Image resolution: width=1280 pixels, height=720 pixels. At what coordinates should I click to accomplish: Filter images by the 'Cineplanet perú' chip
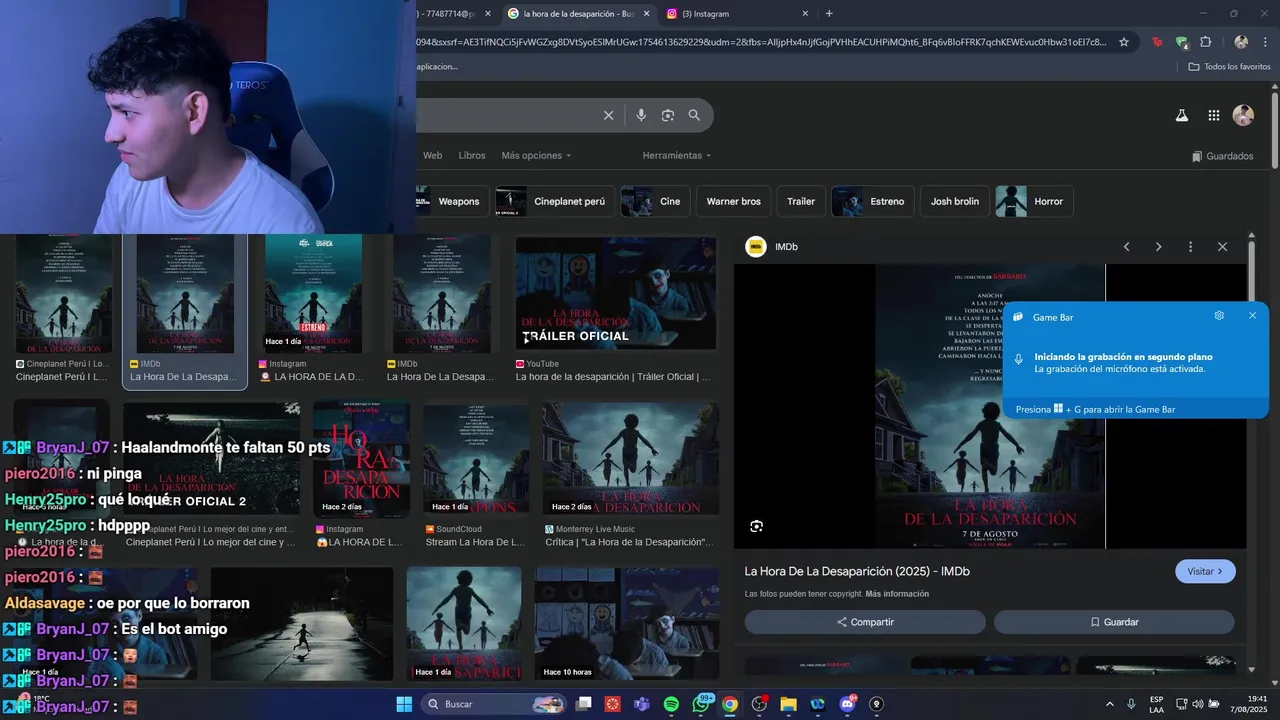[554, 201]
